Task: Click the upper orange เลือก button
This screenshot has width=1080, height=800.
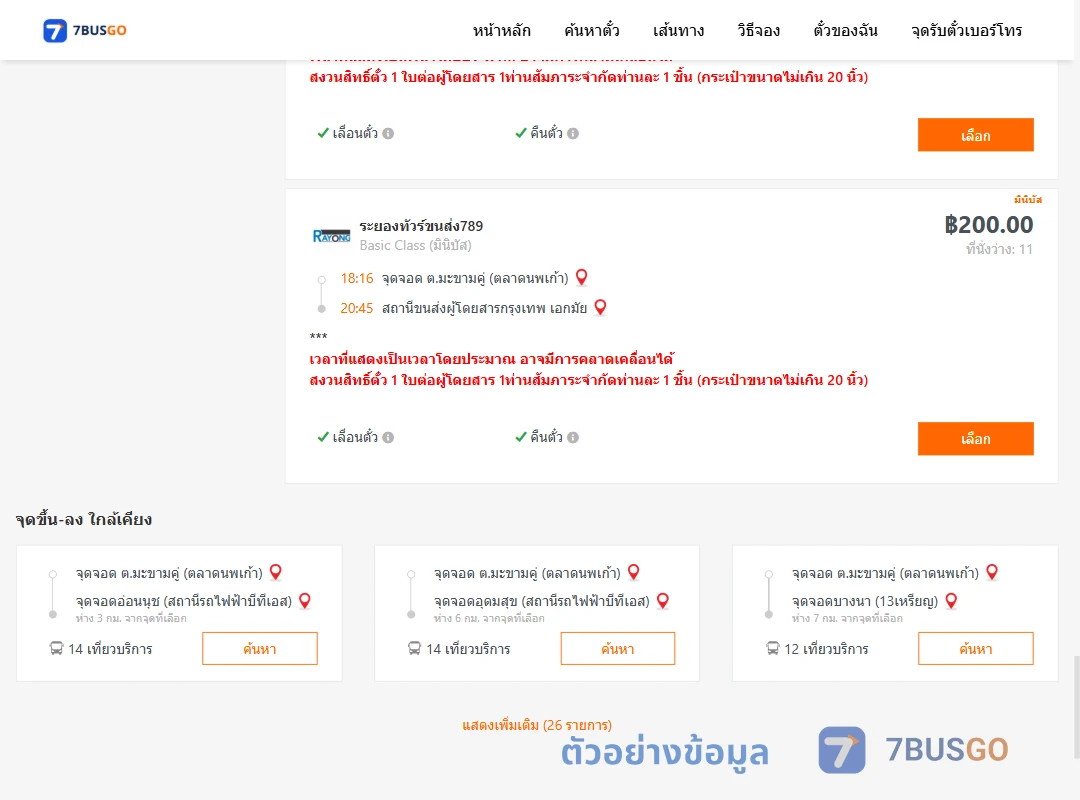Action: click(x=975, y=135)
